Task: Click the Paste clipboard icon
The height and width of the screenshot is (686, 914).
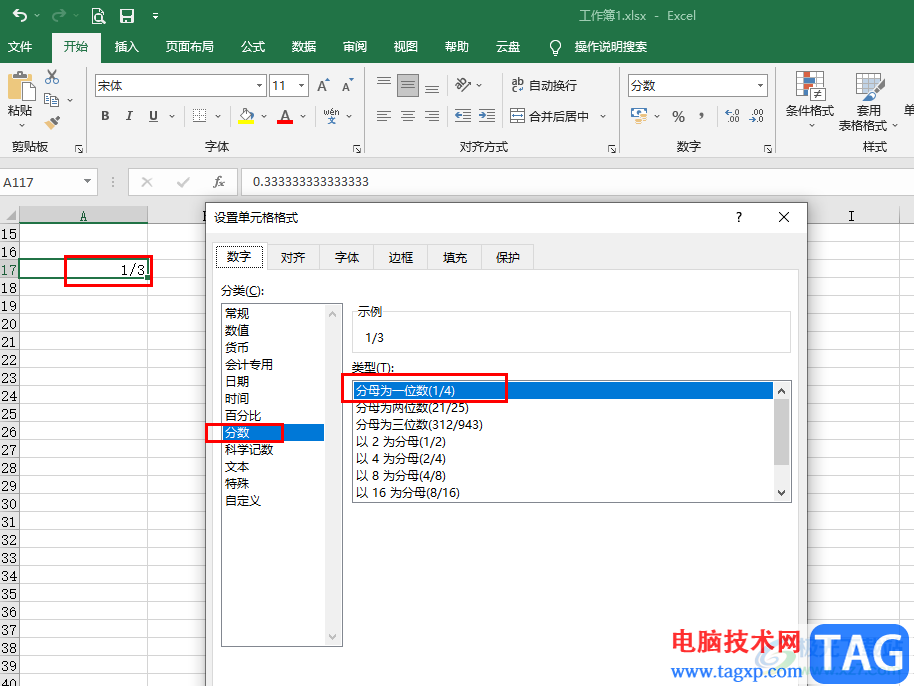Action: pyautogui.click(x=21, y=86)
